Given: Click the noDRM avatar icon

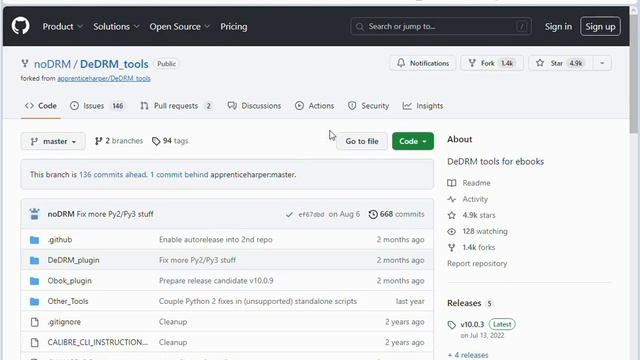Looking at the screenshot, I should point(35,214).
